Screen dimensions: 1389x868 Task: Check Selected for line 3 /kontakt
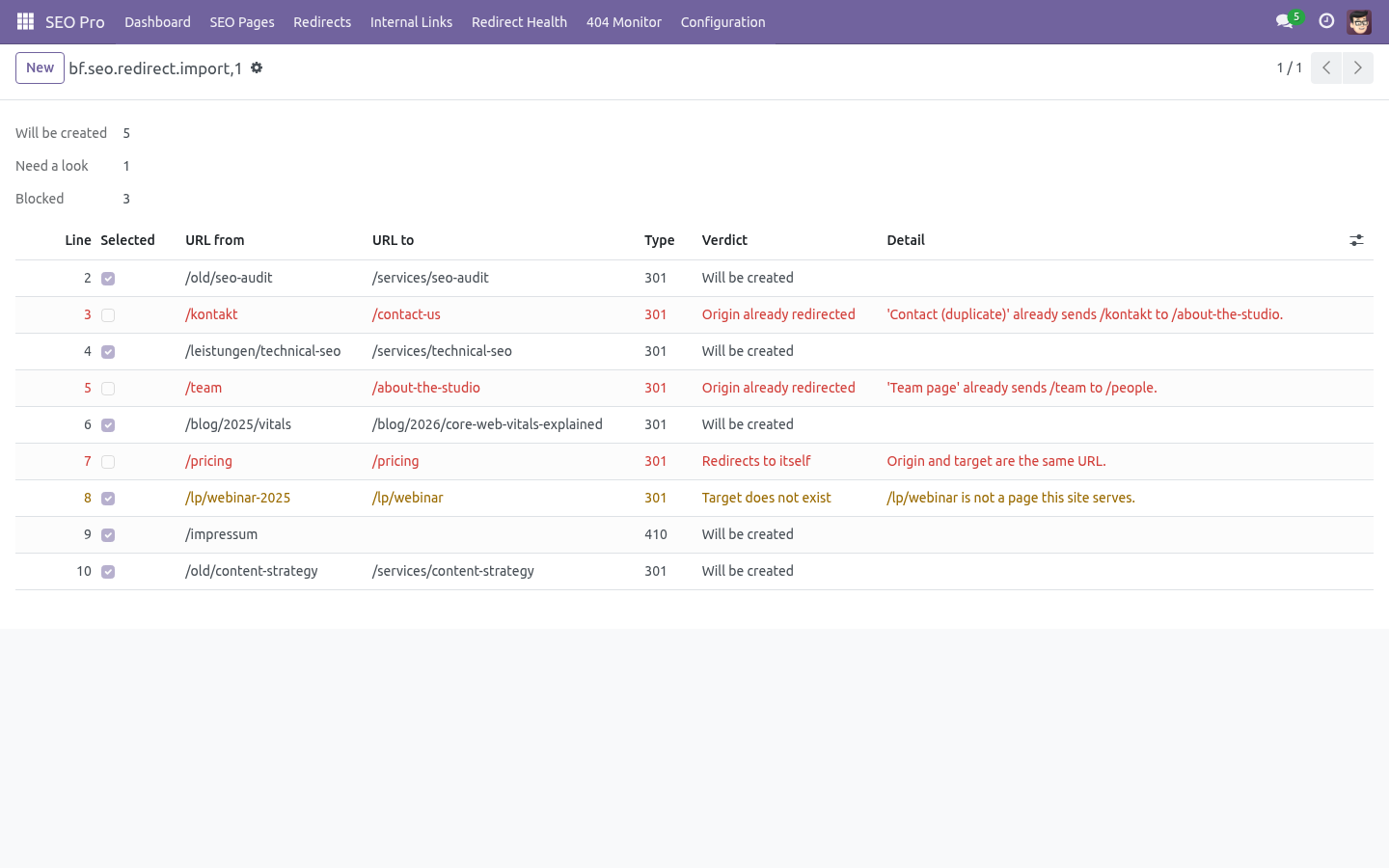pyautogui.click(x=108, y=315)
